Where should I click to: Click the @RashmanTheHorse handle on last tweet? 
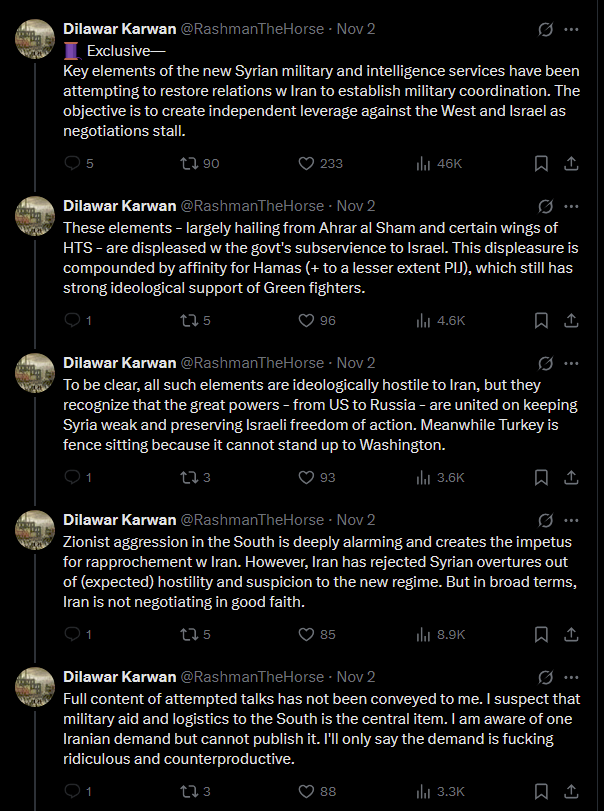pyautogui.click(x=252, y=677)
